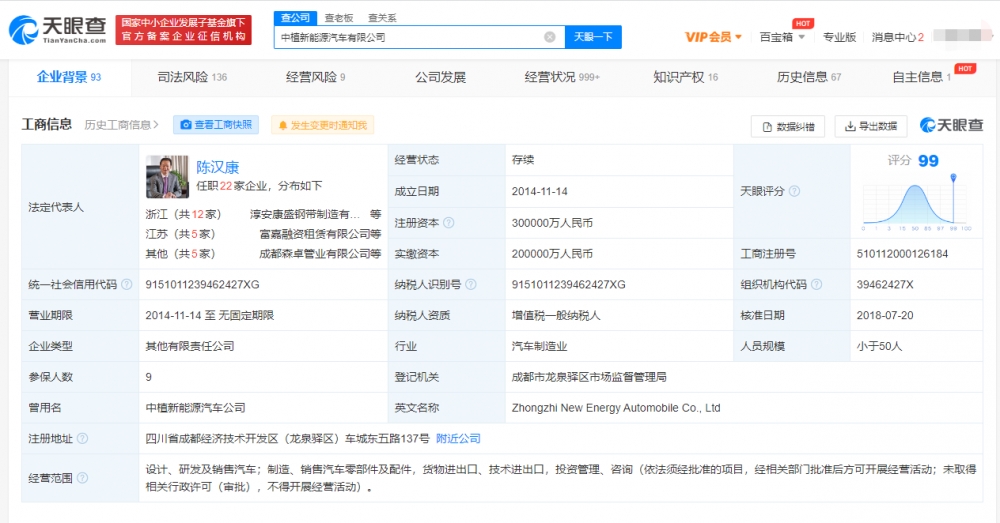The width and height of the screenshot is (1000, 523).
Task: Switch to 查老板 search tab
Action: pyautogui.click(x=339, y=18)
